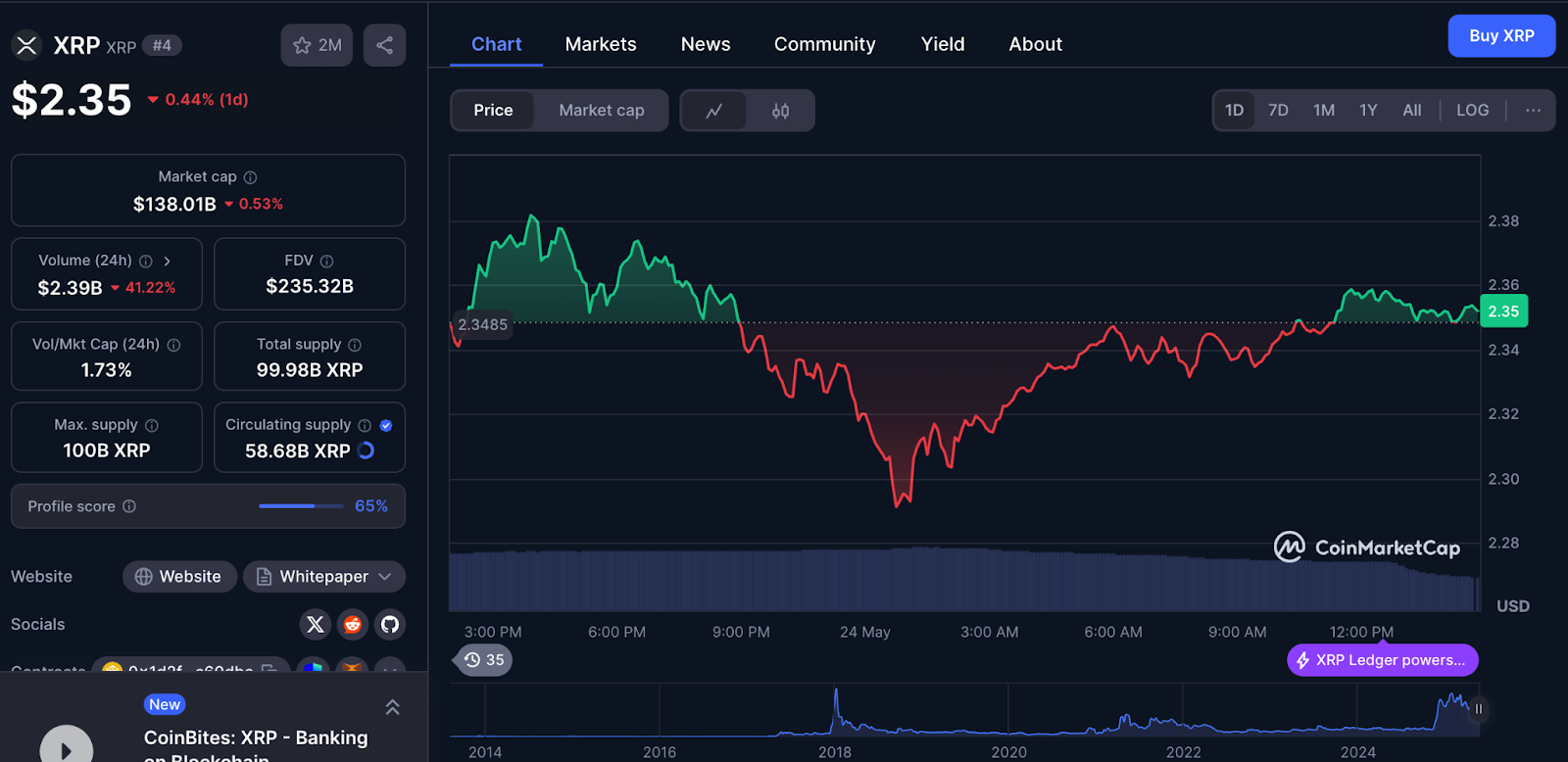Show Vol/Mkt Cap info icon

pyautogui.click(x=173, y=345)
